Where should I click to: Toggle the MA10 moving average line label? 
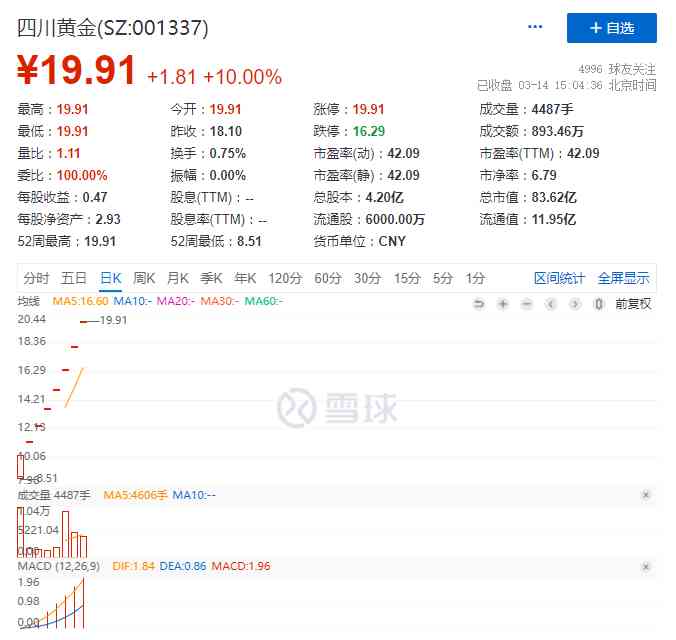[132, 301]
